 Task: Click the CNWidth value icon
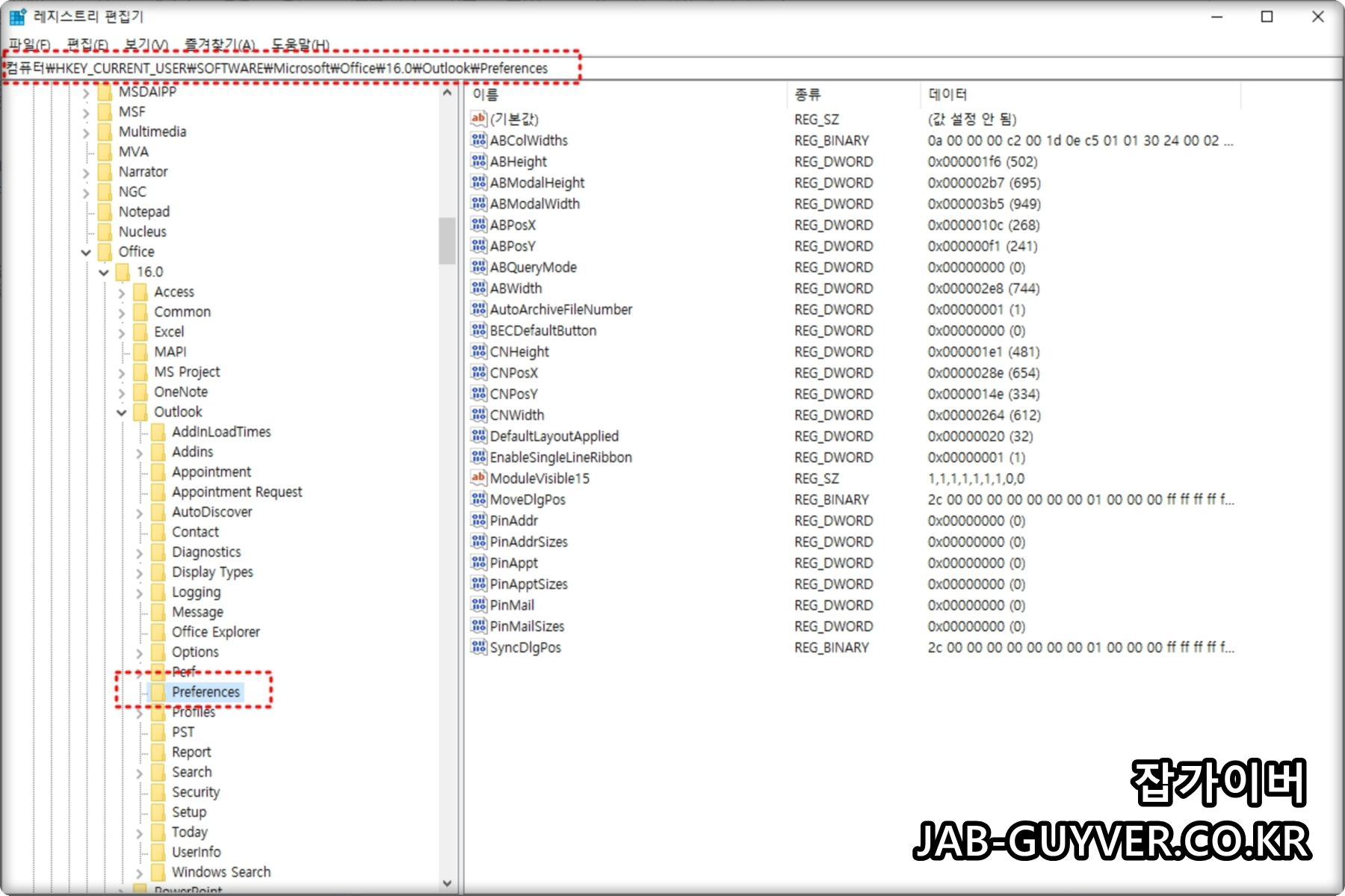(x=478, y=414)
